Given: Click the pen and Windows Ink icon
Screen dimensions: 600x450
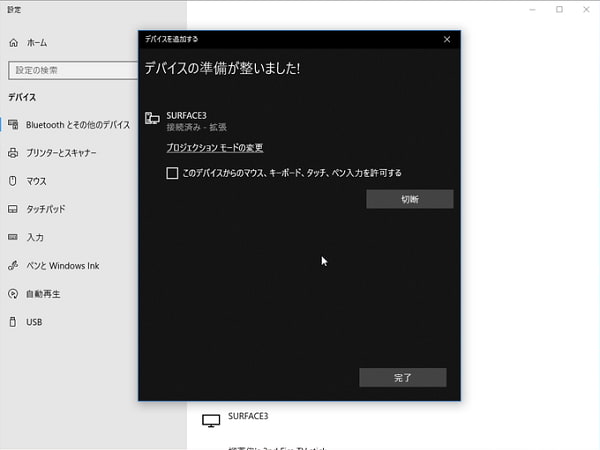Looking at the screenshot, I should pos(13,265).
